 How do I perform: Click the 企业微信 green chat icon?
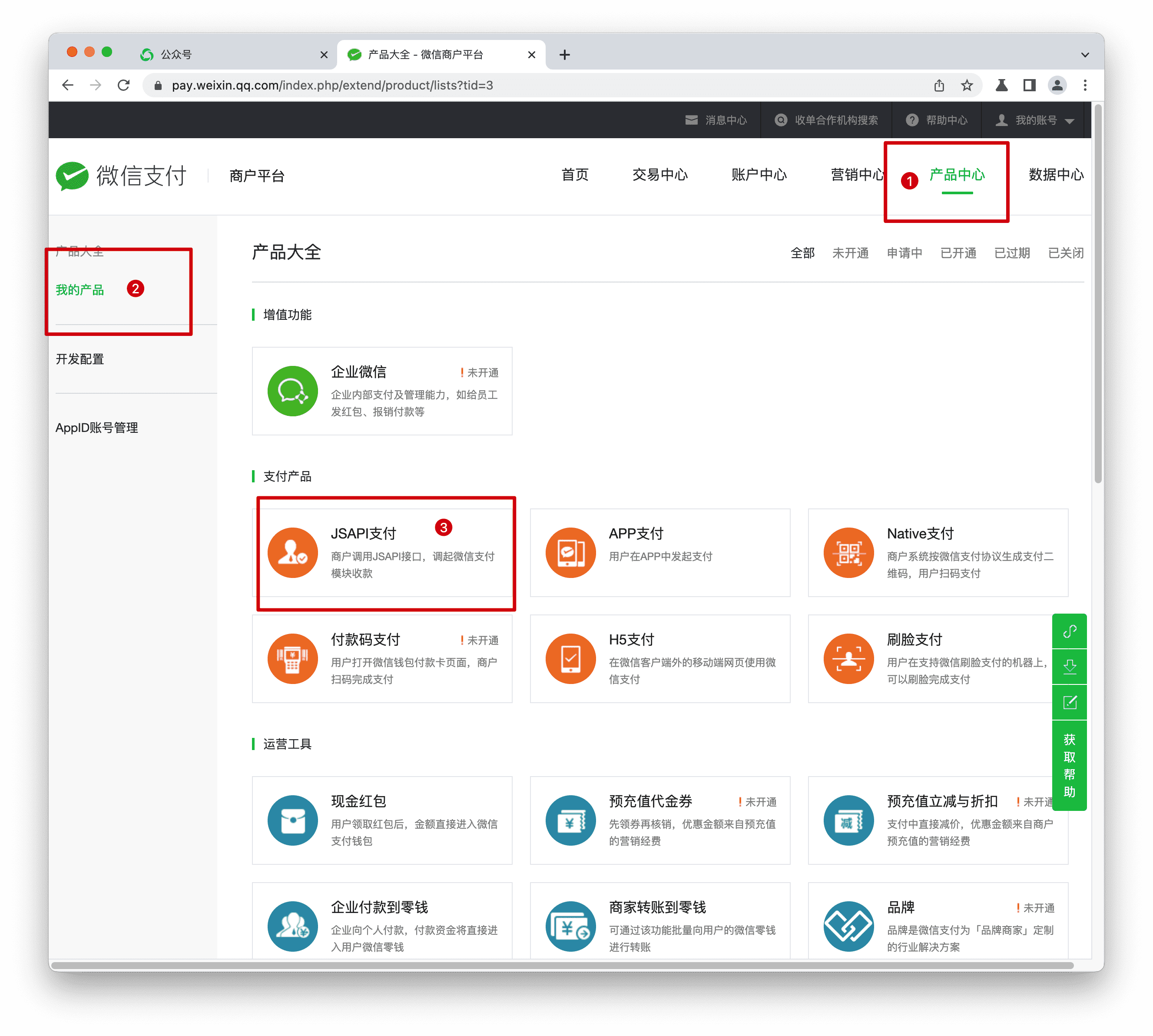coord(292,391)
